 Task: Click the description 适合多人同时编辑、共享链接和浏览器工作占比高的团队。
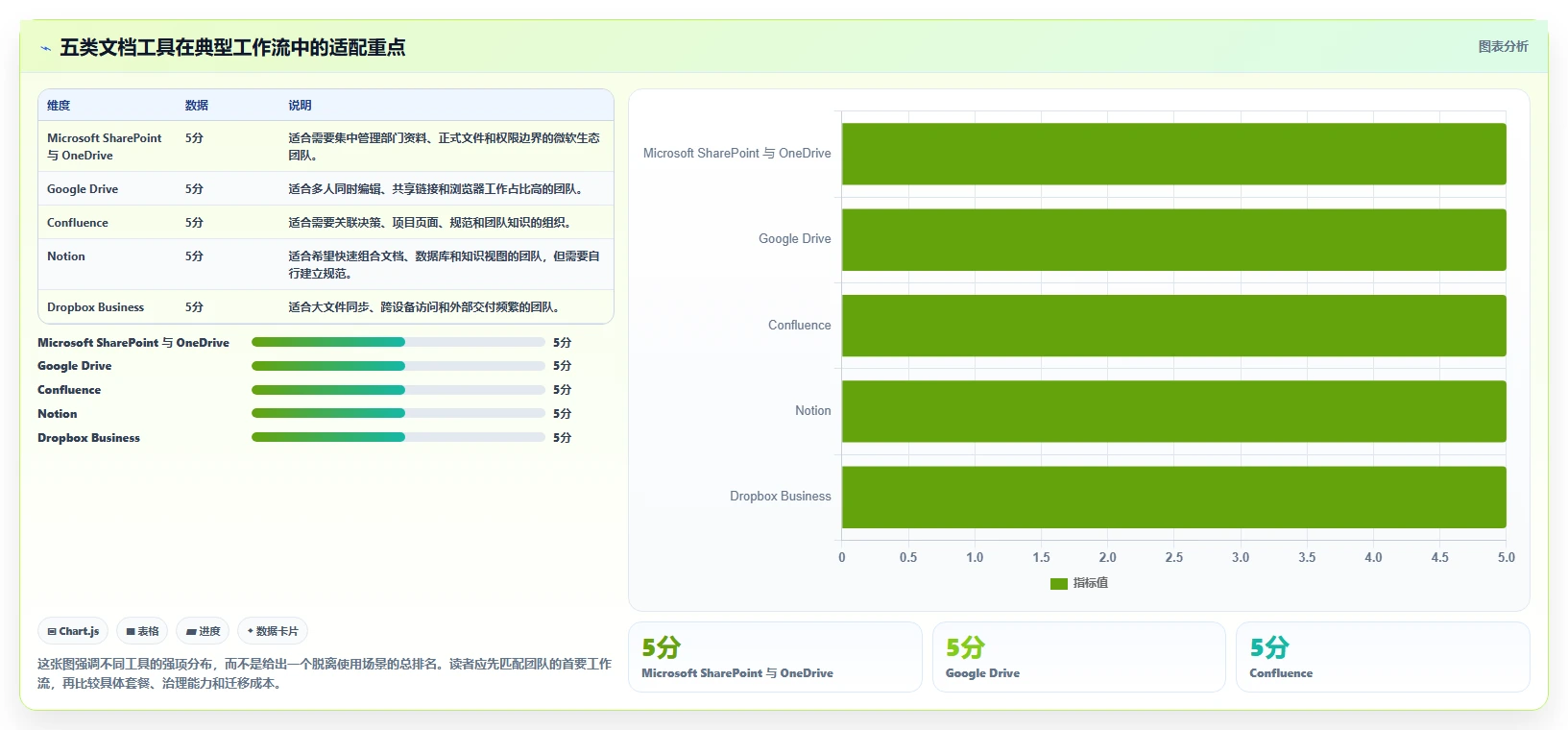(438, 189)
